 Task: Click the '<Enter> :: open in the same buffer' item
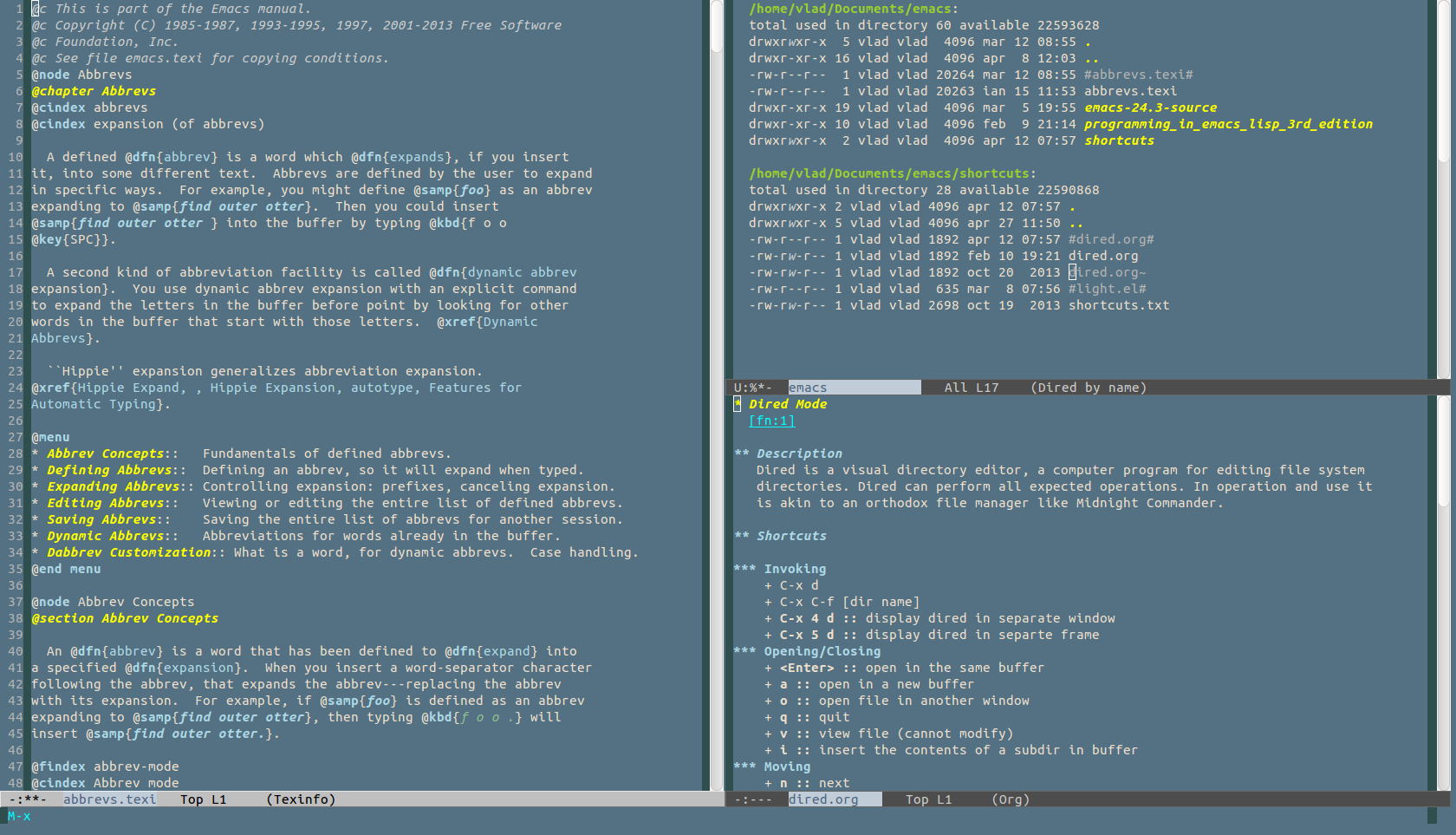(x=904, y=668)
